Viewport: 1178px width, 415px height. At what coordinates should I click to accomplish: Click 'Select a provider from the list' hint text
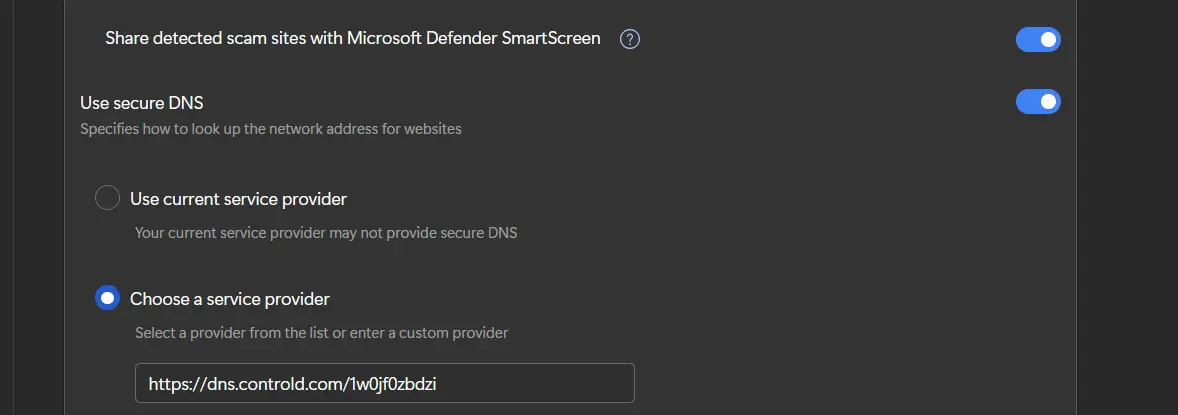pyautogui.click(x=322, y=332)
